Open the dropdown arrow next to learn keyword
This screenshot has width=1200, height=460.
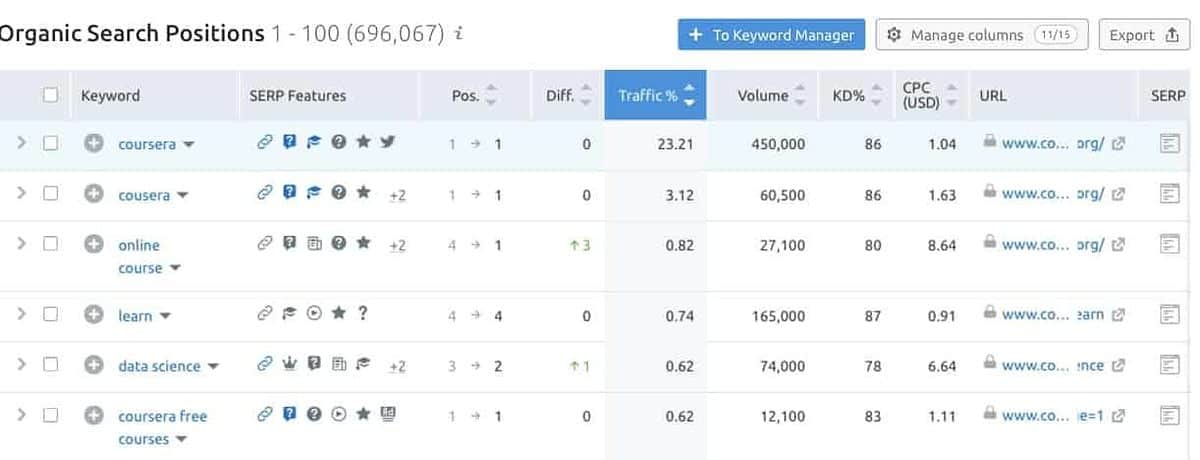(x=165, y=317)
